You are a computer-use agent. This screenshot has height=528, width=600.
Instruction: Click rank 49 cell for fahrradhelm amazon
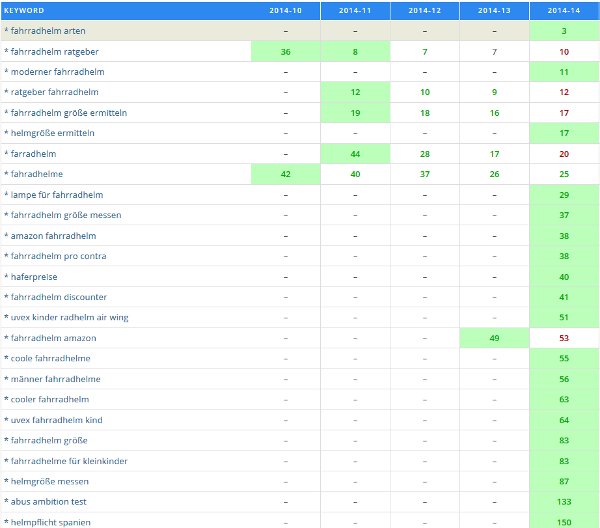point(494,338)
